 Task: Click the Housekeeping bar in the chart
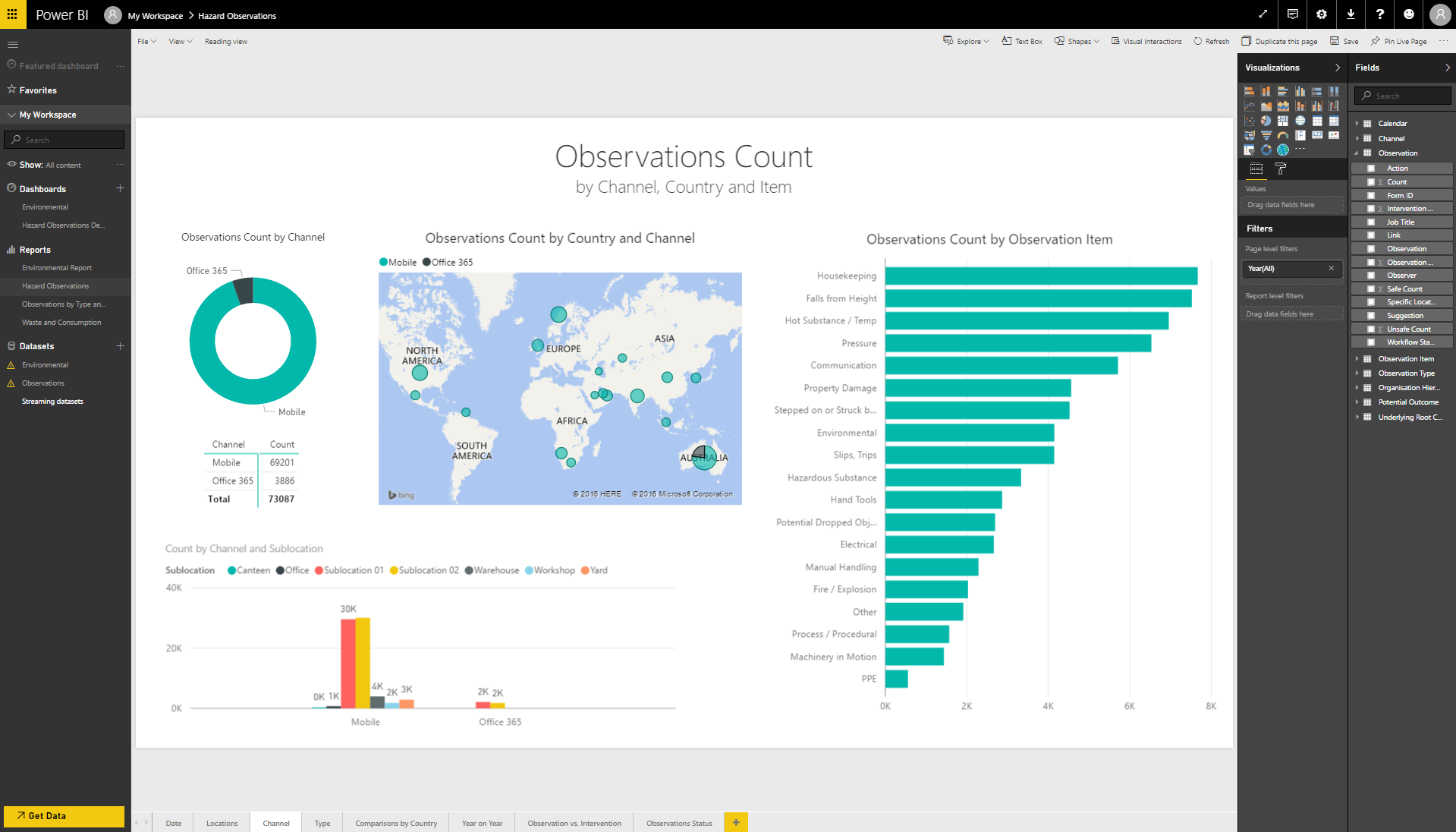(x=1041, y=276)
